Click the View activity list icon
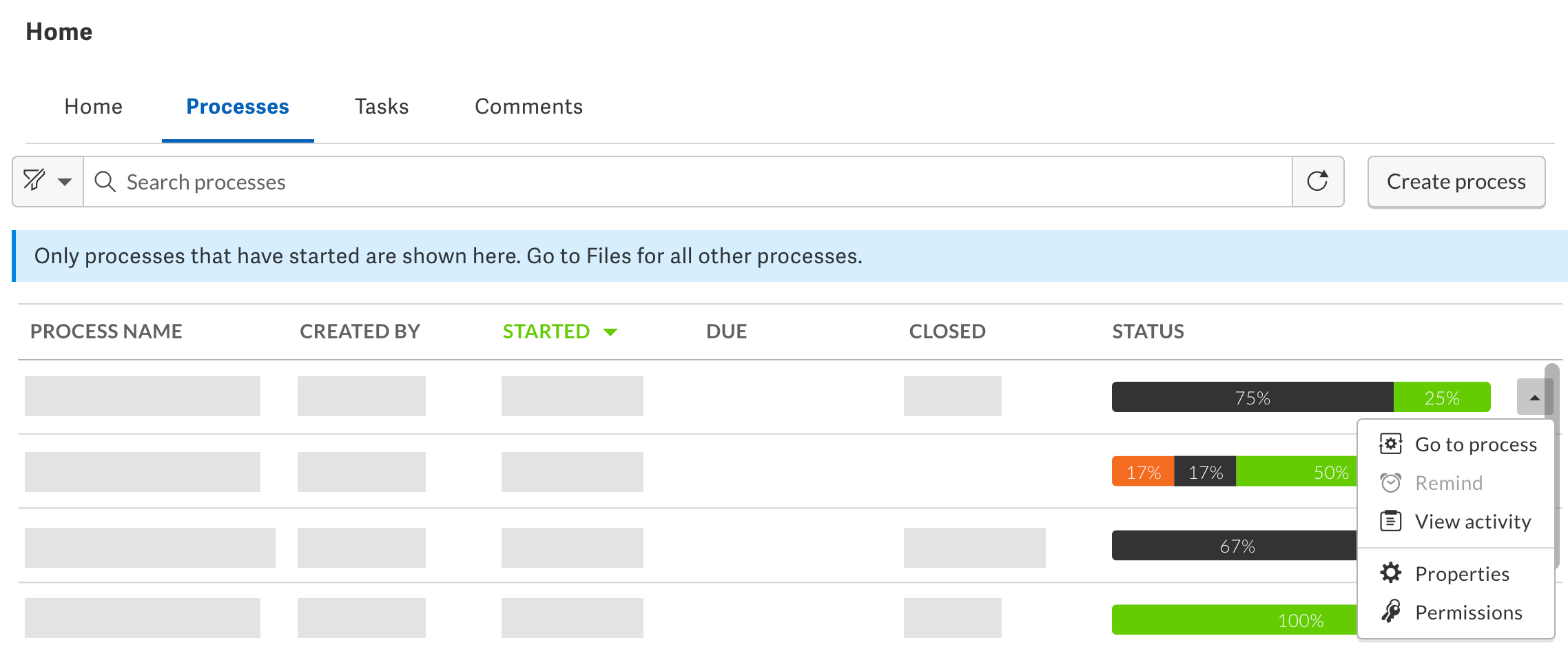Viewport: 1568px width, 656px height. pyautogui.click(x=1390, y=522)
